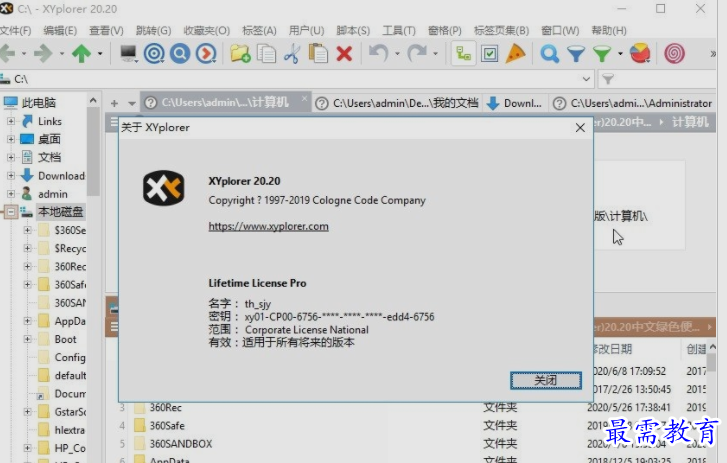Go up one folder with the green arrow
The width and height of the screenshot is (727, 463).
82,54
